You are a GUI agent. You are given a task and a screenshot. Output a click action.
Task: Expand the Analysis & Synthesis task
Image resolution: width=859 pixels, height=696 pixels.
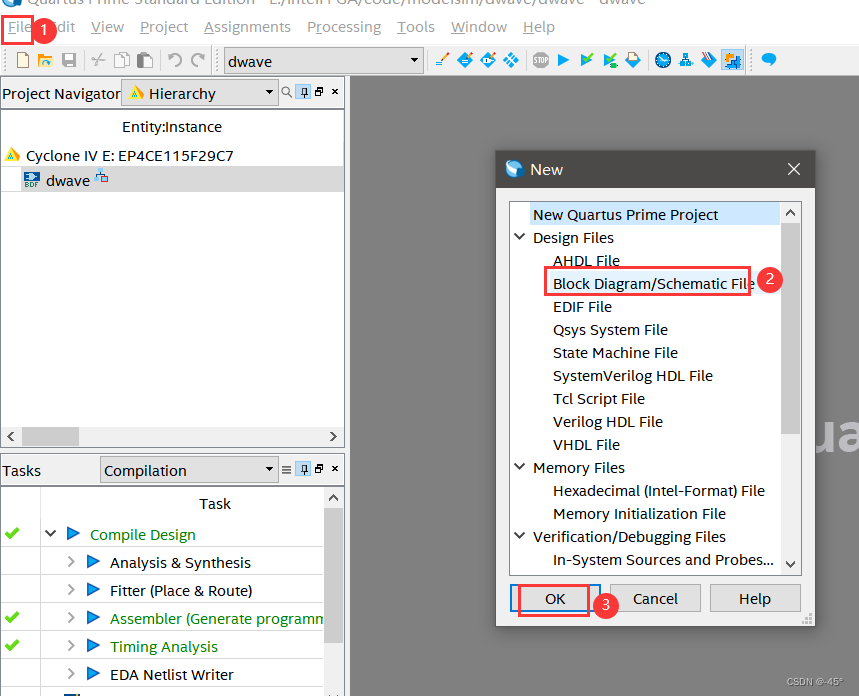coord(71,561)
